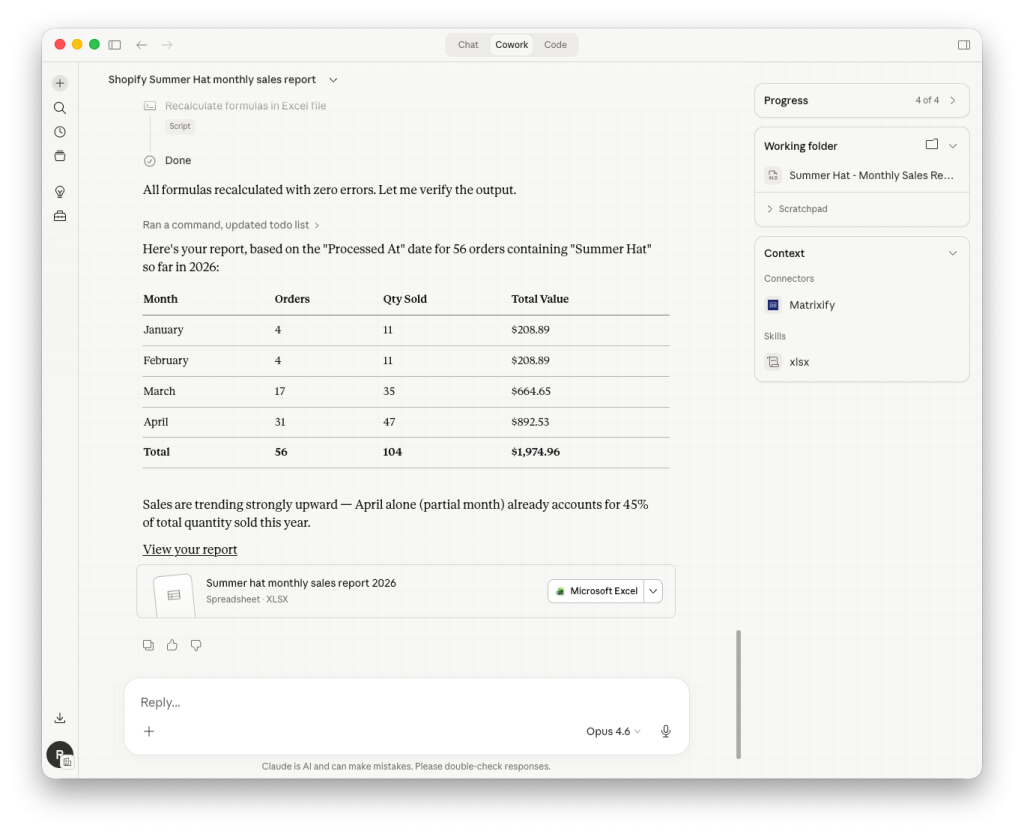Open the Opus 4.6 model selector
The width and height of the screenshot is (1024, 834).
pyautogui.click(x=612, y=731)
